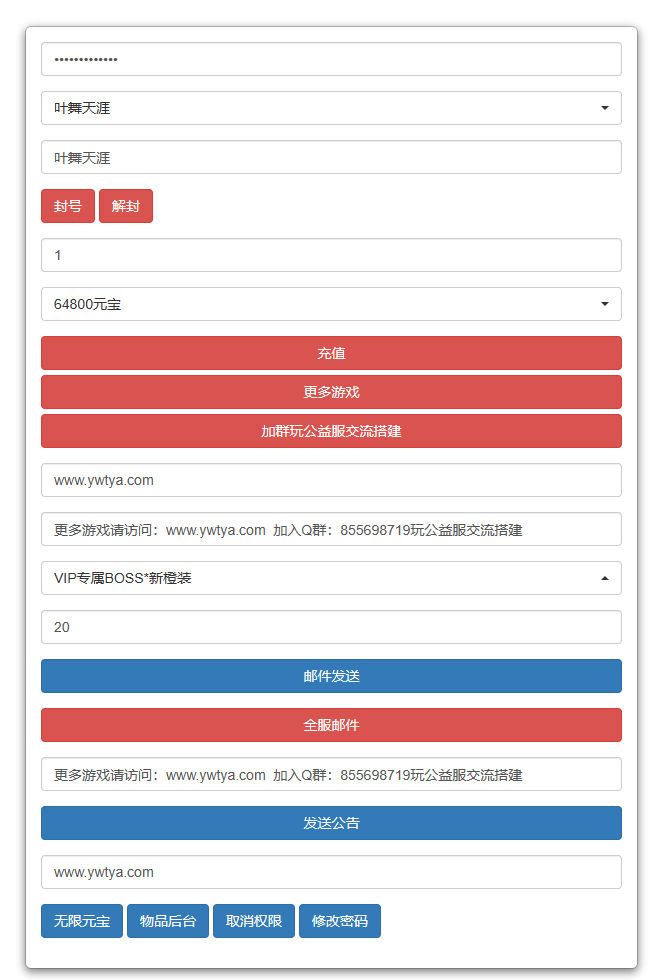Focus the input field containing 1
Screen dimensions: 663x980
[331, 255]
